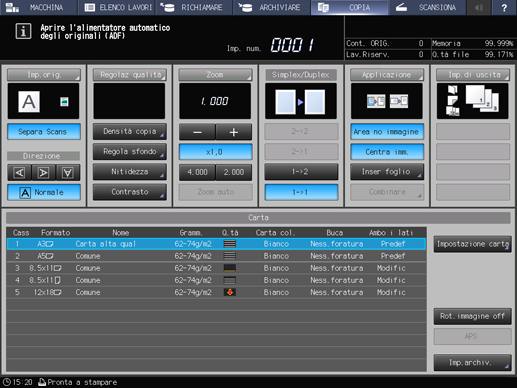Select tray 1 A3 Carta alta qual
Screen dimensions: 517x388
click(216, 244)
